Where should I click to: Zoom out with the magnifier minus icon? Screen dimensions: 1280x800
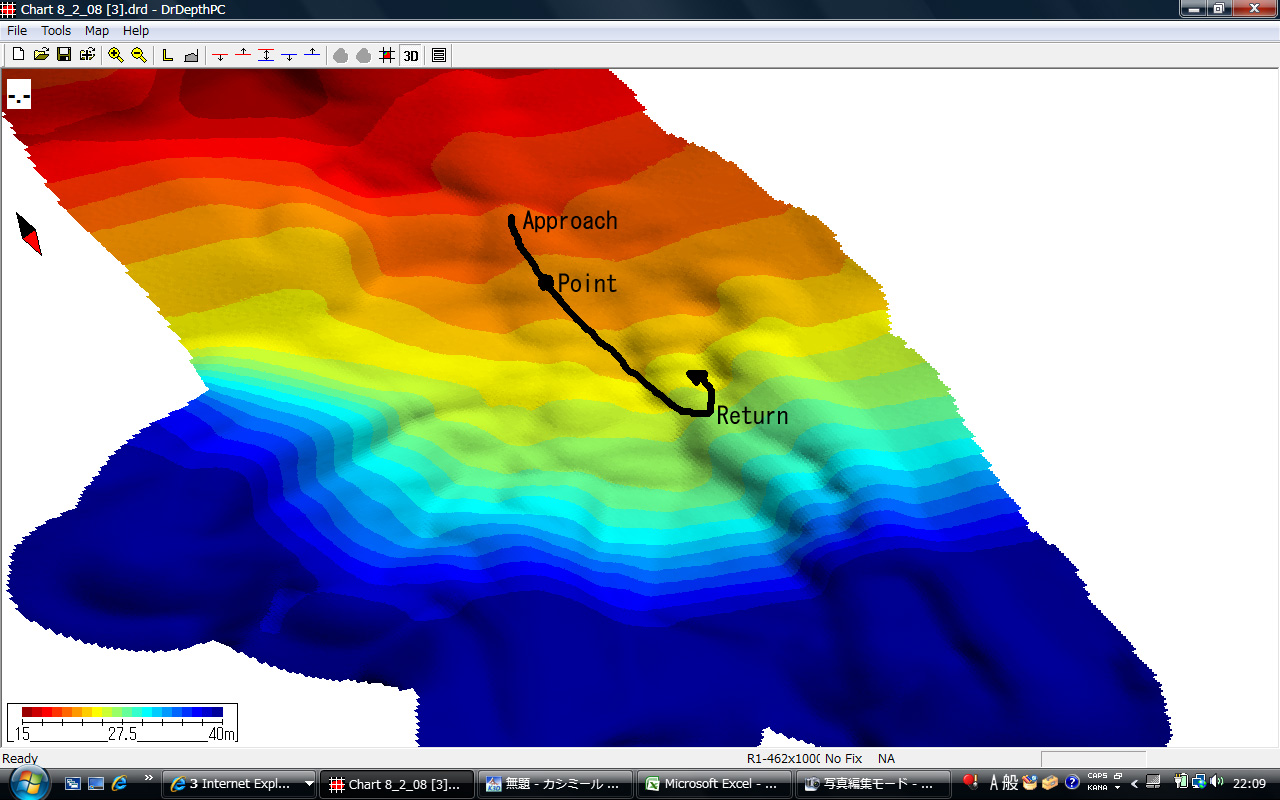[139, 55]
